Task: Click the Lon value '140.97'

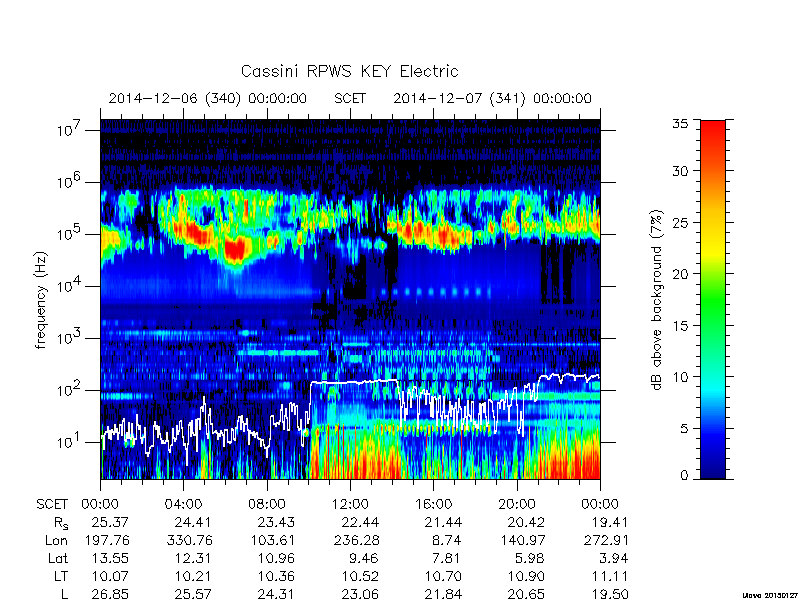Action: click(522, 540)
